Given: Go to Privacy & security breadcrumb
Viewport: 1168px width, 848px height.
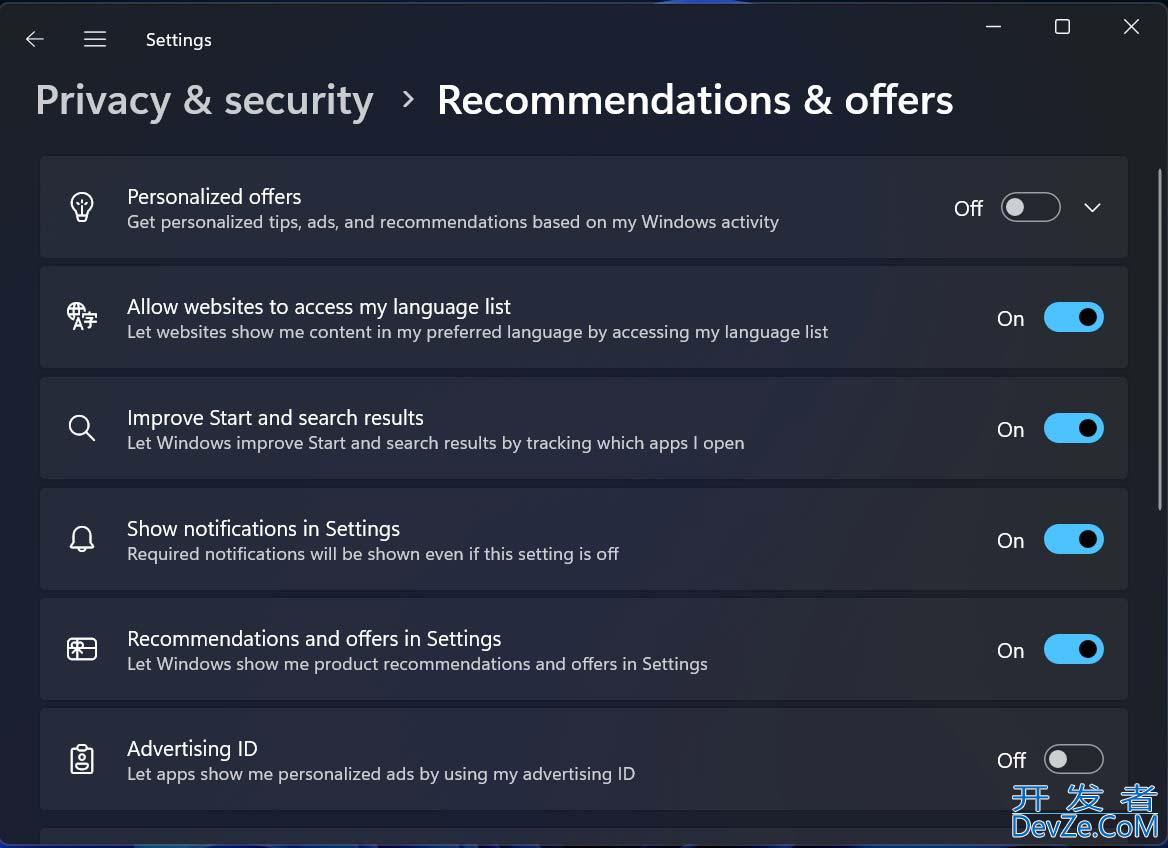Looking at the screenshot, I should [205, 101].
